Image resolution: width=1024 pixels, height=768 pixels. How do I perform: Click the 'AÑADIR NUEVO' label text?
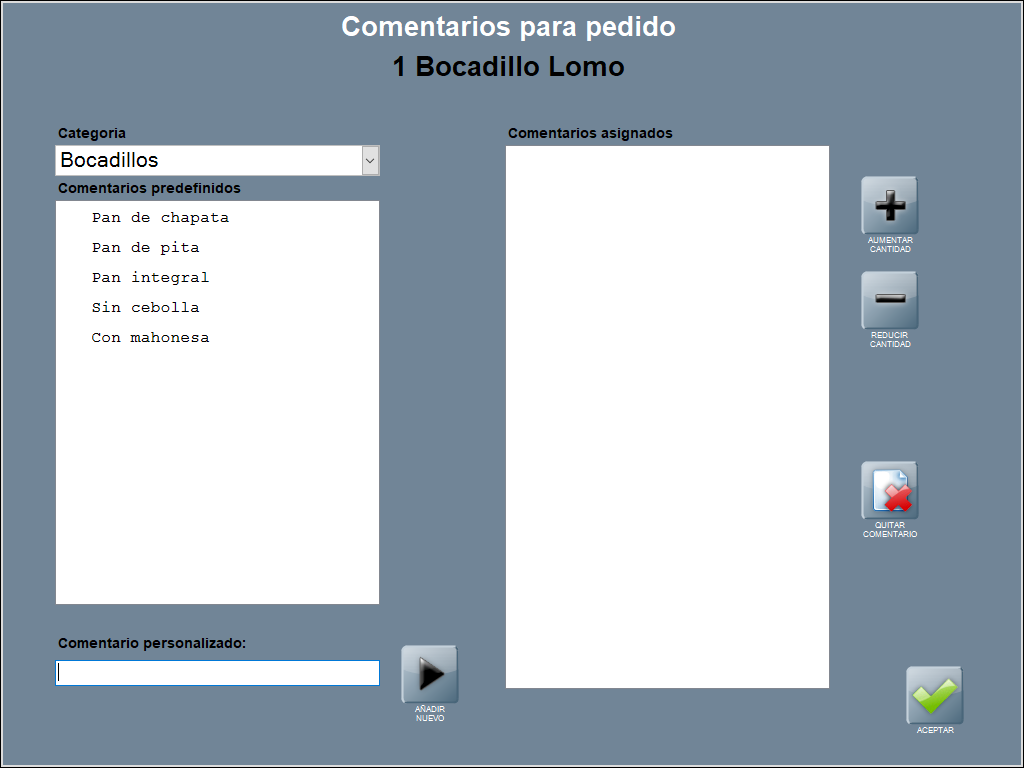pyautogui.click(x=429, y=714)
